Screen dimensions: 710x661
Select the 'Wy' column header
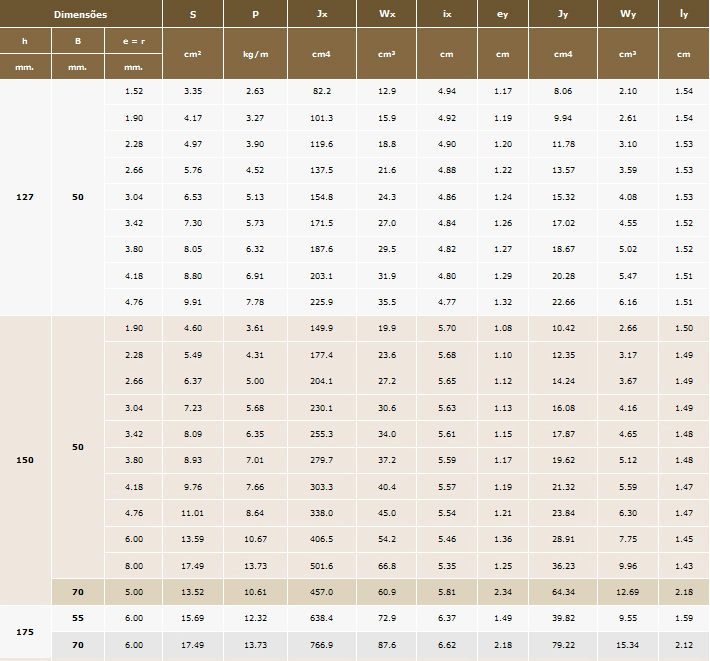[628, 14]
